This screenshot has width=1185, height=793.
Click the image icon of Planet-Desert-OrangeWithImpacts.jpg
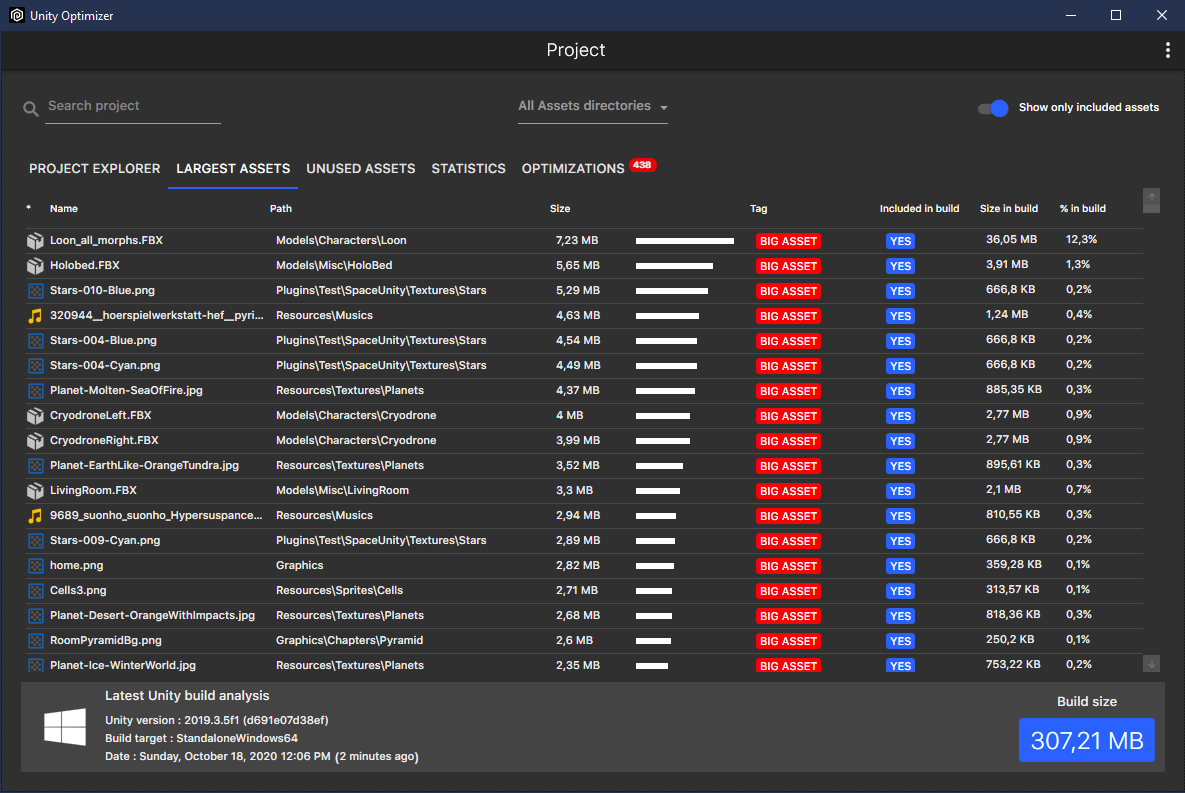point(35,615)
